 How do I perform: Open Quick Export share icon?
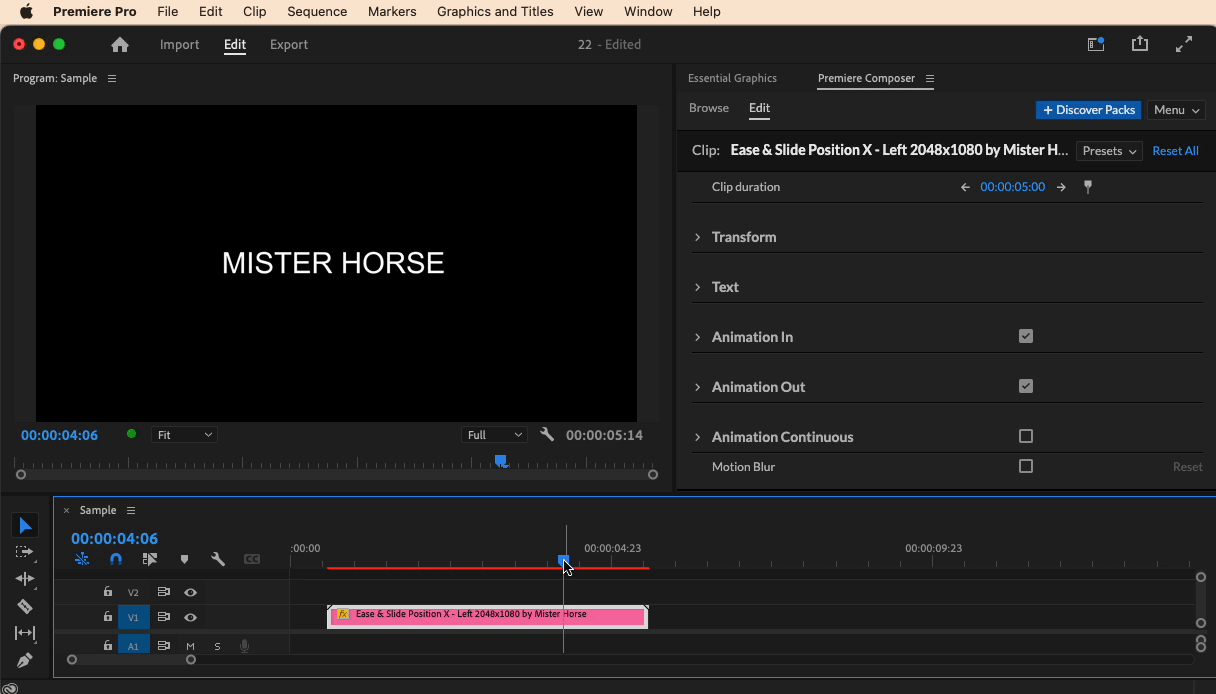pyautogui.click(x=1140, y=44)
